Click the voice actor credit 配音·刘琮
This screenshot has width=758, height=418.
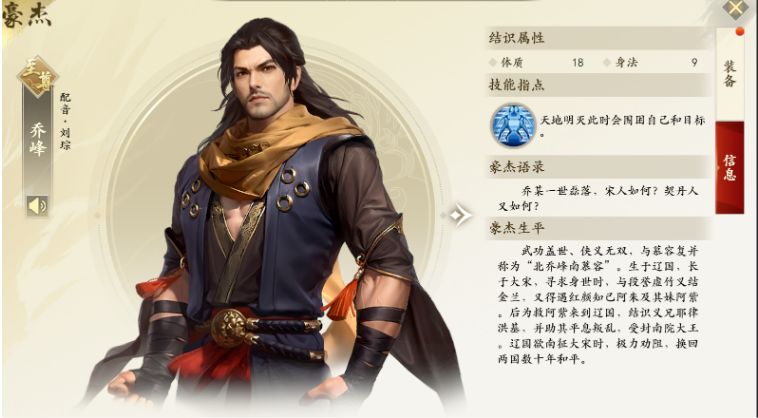[x=65, y=121]
